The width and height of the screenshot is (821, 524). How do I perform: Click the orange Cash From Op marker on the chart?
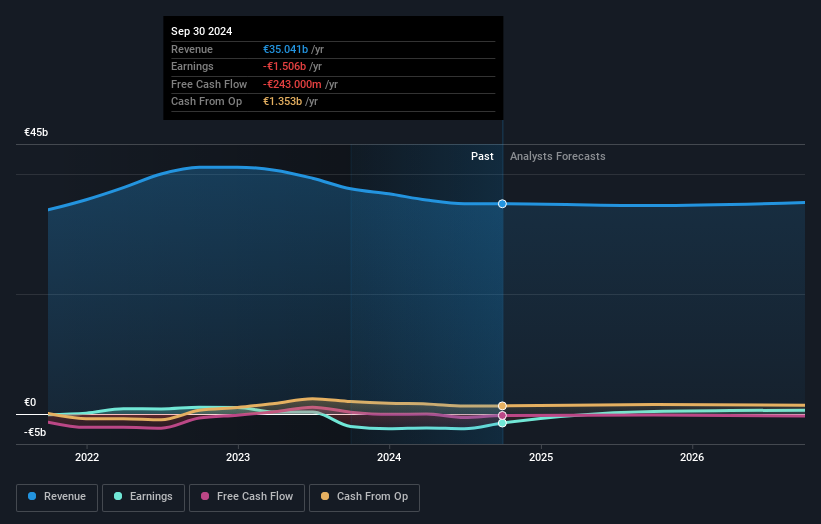[502, 406]
